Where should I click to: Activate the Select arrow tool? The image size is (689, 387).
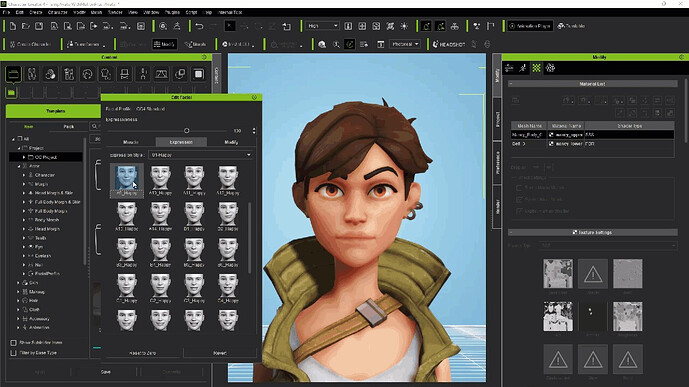click(x=229, y=26)
